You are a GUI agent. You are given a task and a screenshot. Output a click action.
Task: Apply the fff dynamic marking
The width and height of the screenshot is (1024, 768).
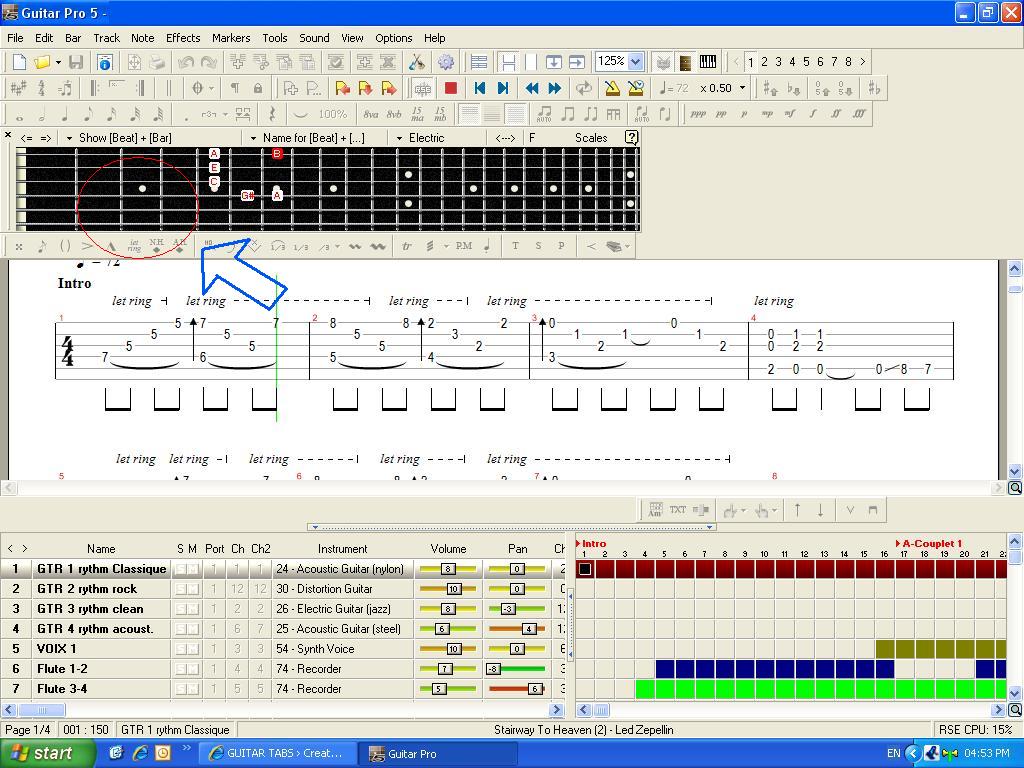pos(858,113)
